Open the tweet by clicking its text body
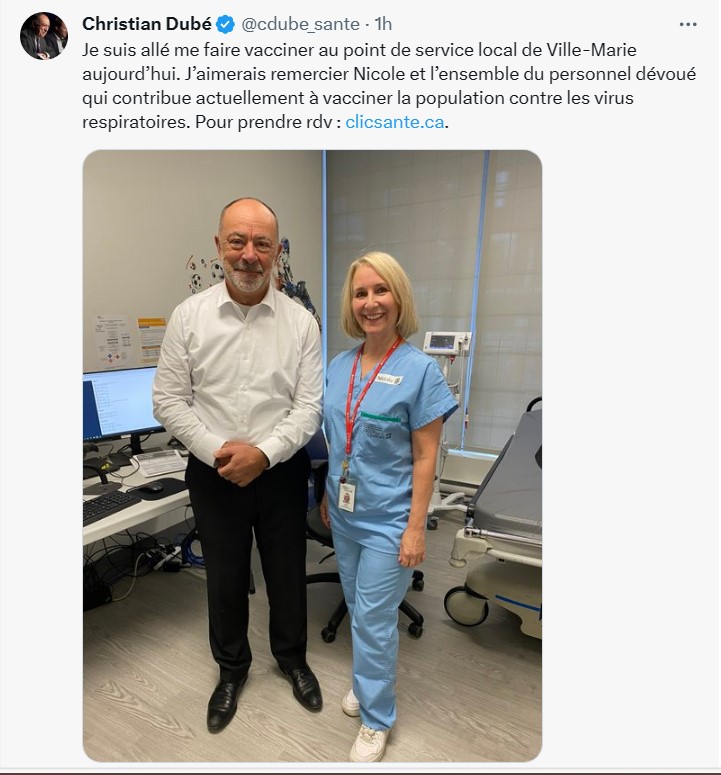Screen dimensions: 721x775 pyautogui.click(x=389, y=86)
